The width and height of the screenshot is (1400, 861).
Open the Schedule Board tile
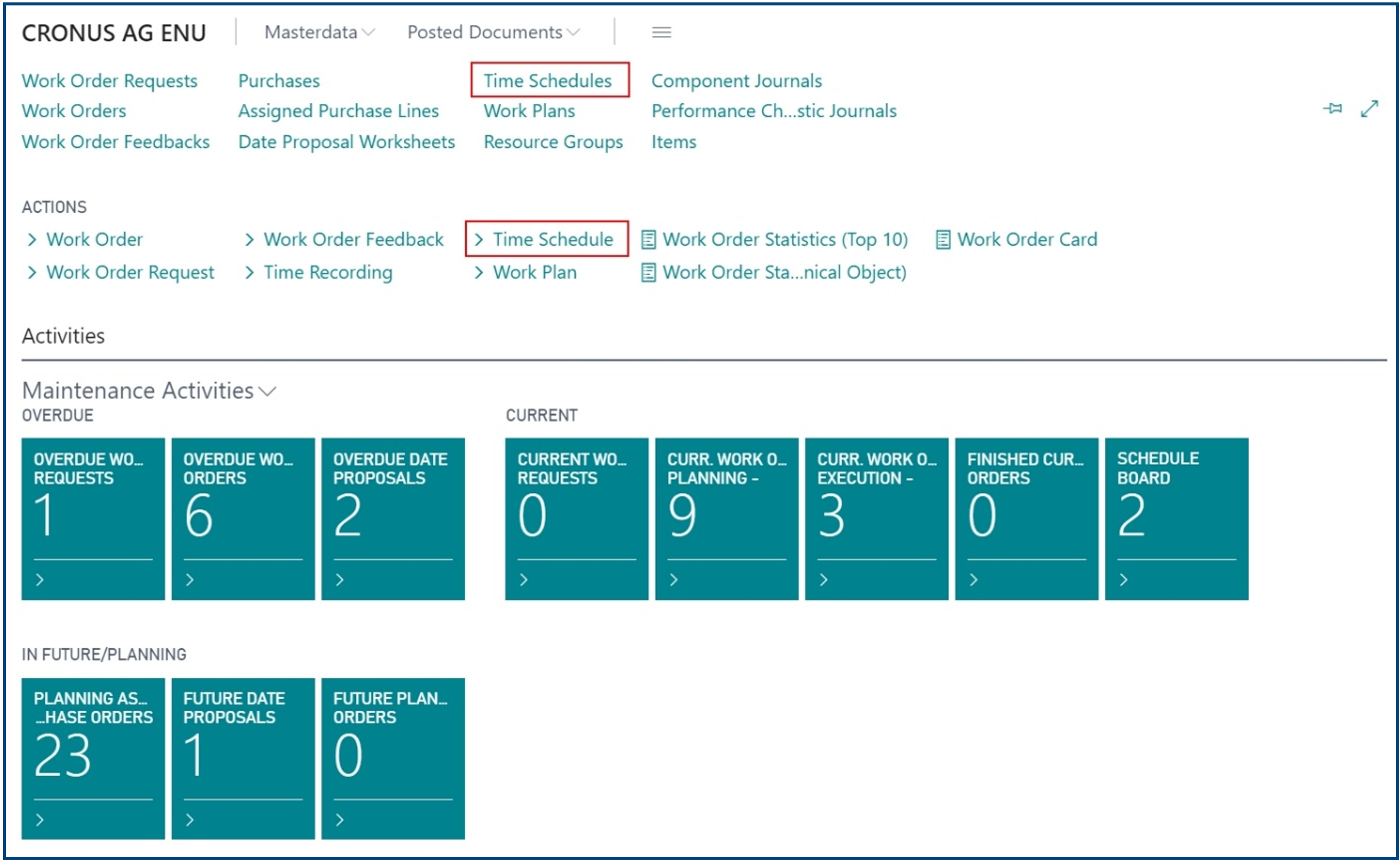pyautogui.click(x=1176, y=519)
